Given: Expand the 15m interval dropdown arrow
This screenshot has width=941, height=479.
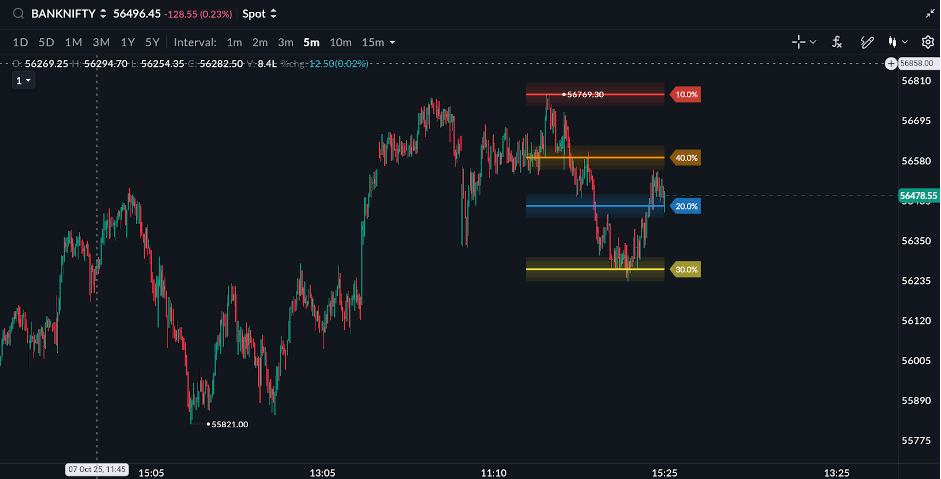Looking at the screenshot, I should click(x=392, y=42).
